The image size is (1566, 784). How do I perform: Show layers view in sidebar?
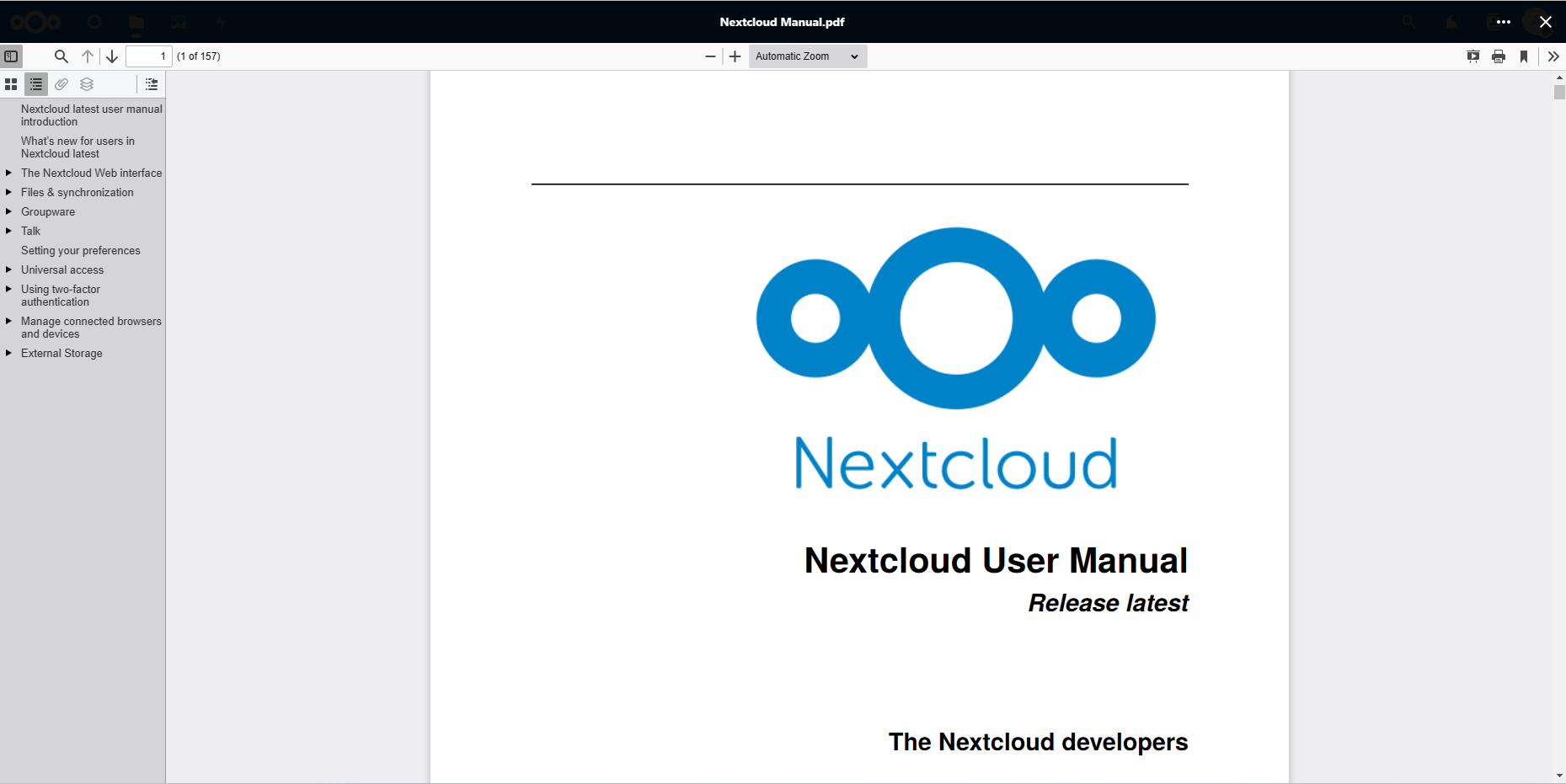(87, 84)
